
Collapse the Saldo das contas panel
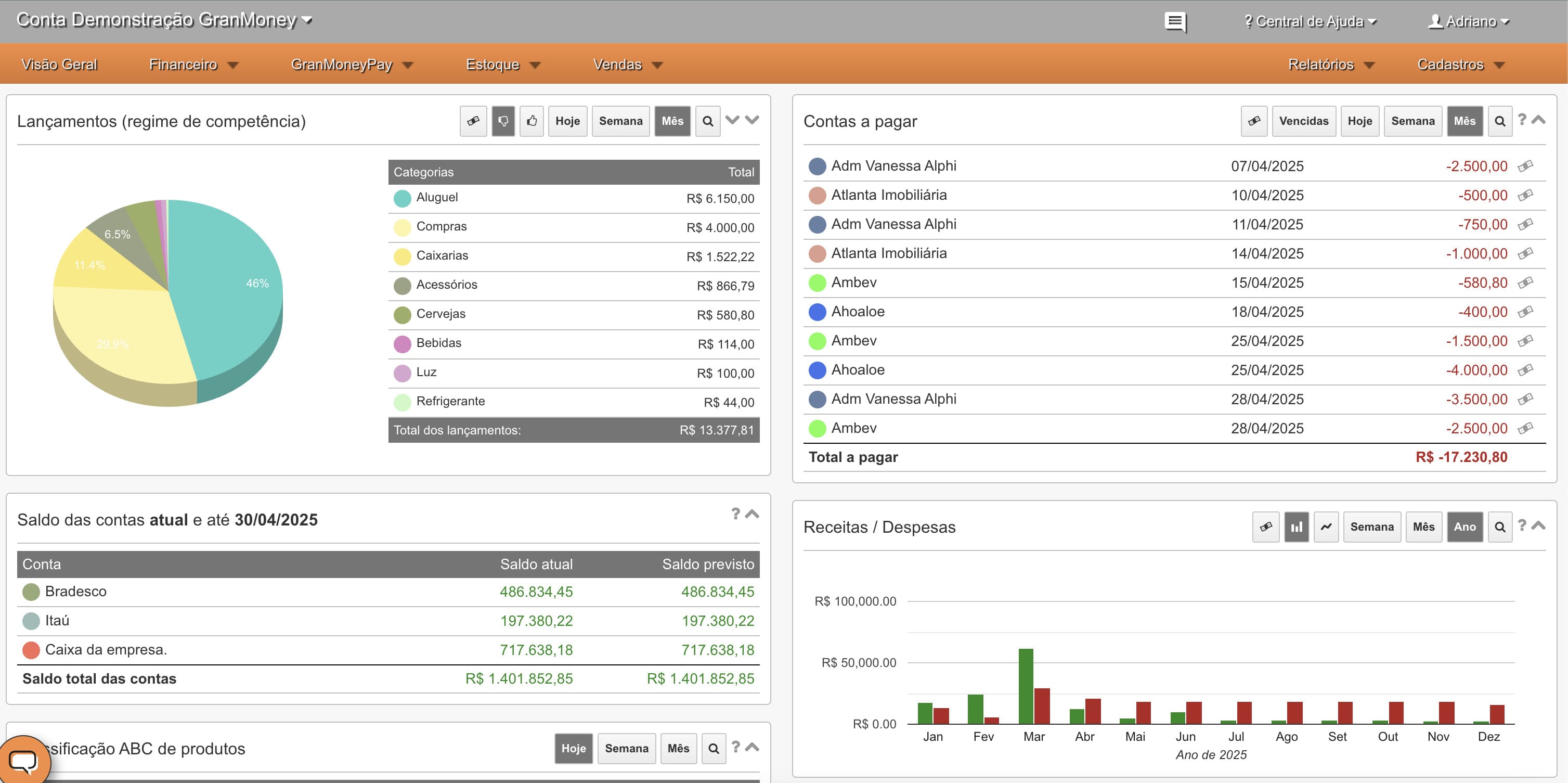tap(751, 514)
